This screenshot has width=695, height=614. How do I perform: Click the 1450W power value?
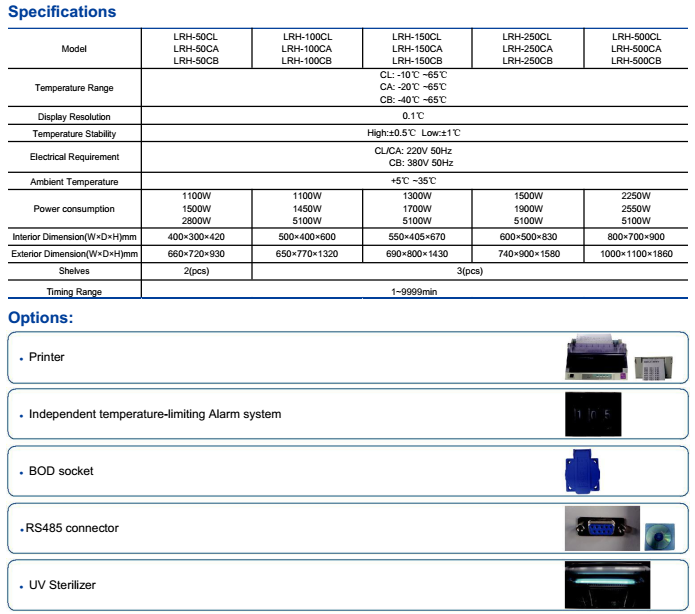click(307, 208)
